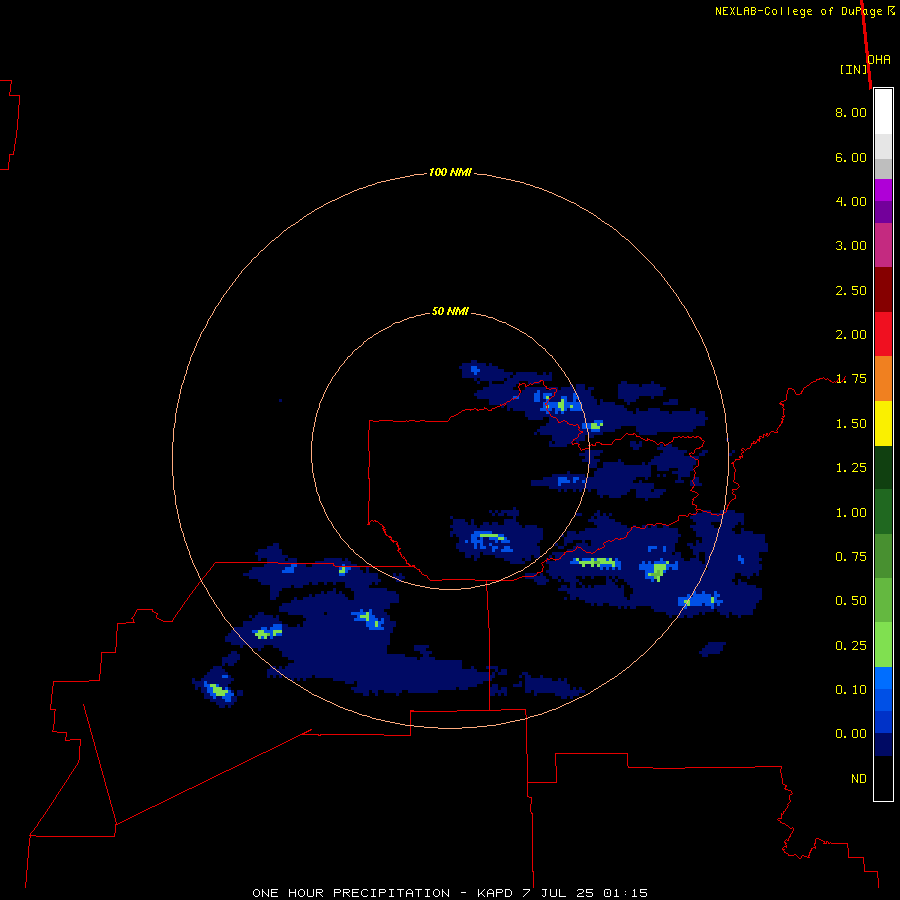This screenshot has width=900, height=900.
Task: Click the '50 NMI' range ring label
Action: pos(450,311)
